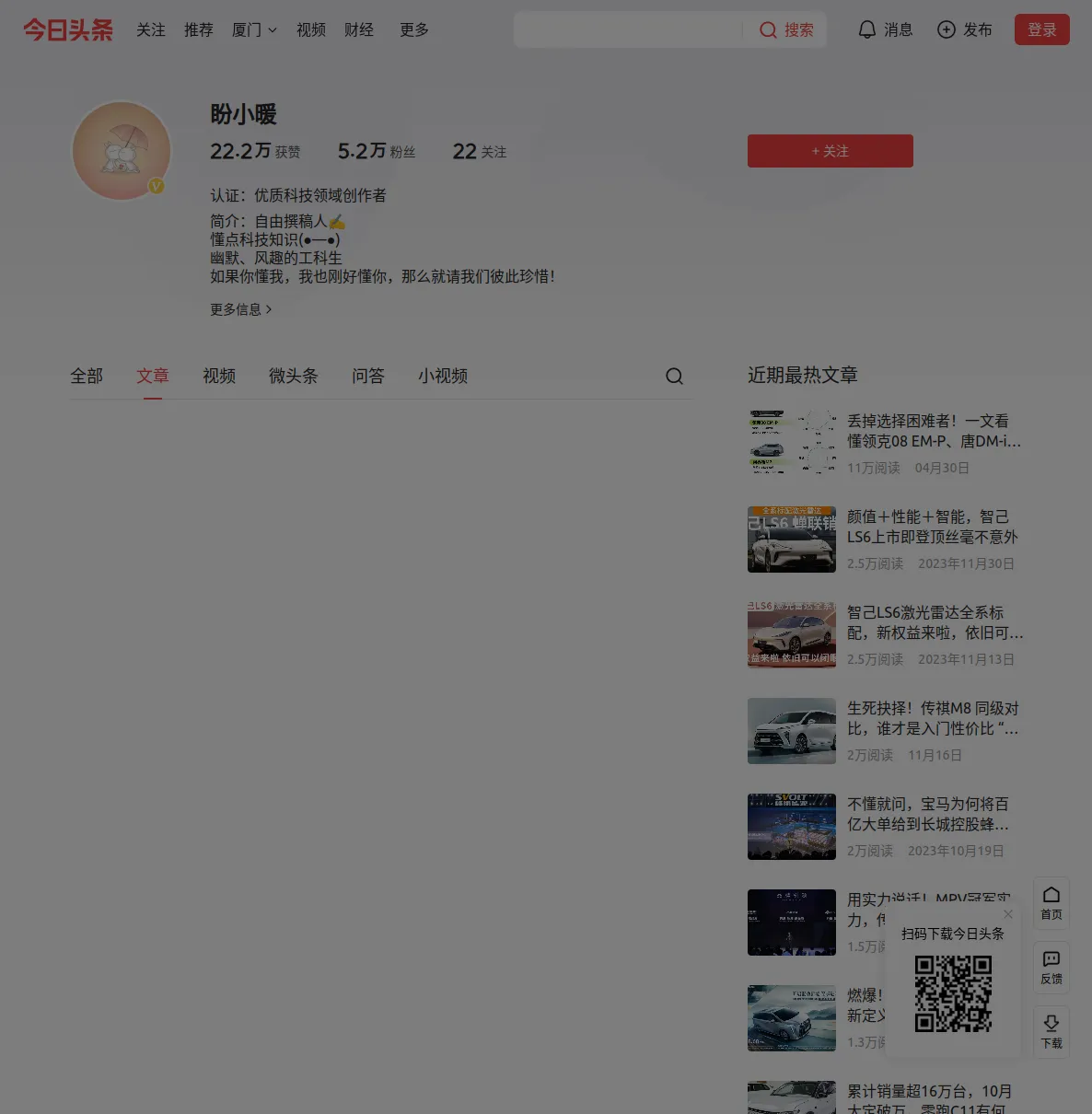
Task: Click thumbnail of 燃爆 article
Action: [x=792, y=1018]
